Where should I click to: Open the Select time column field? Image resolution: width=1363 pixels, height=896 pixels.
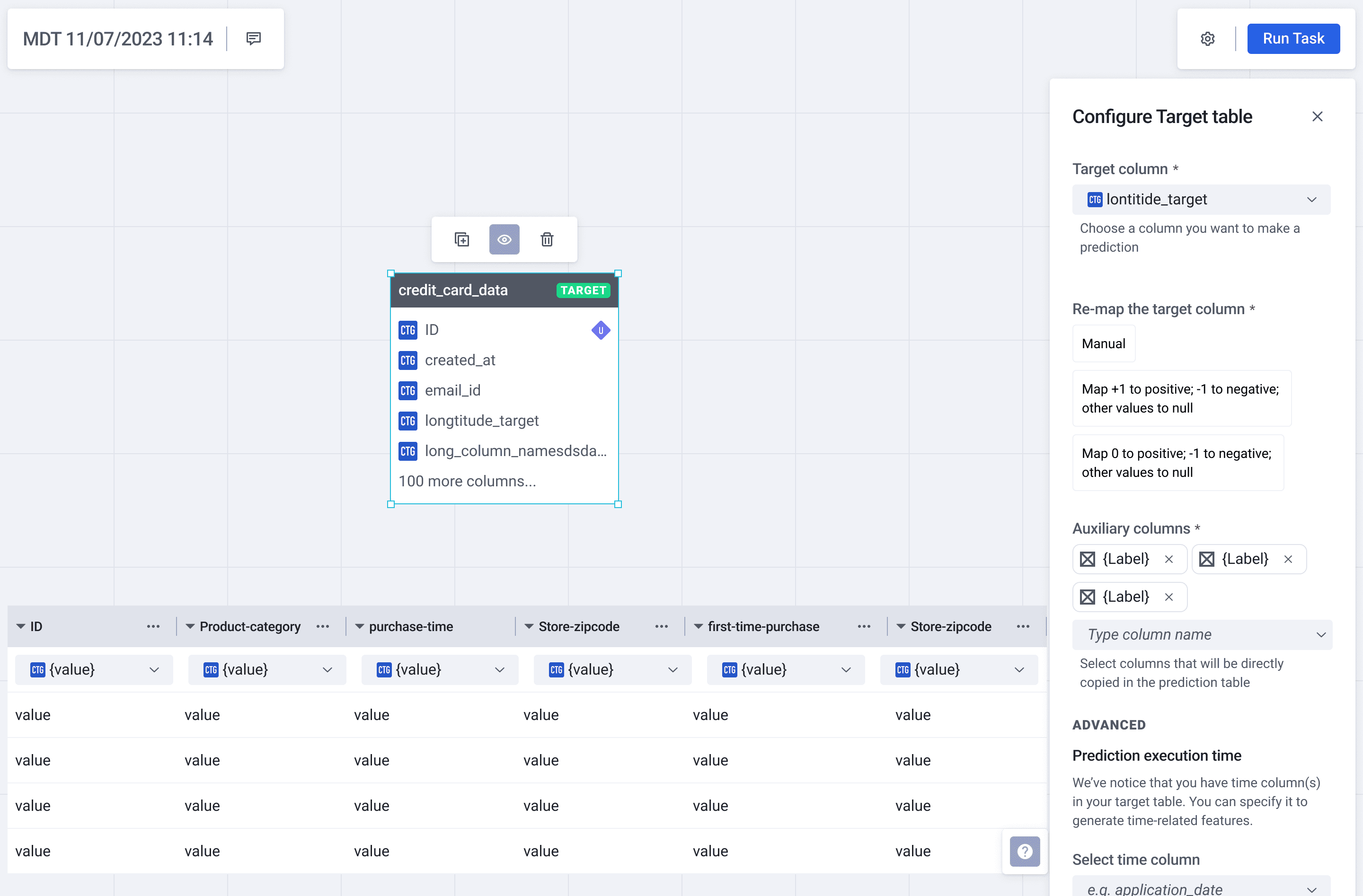1201,888
